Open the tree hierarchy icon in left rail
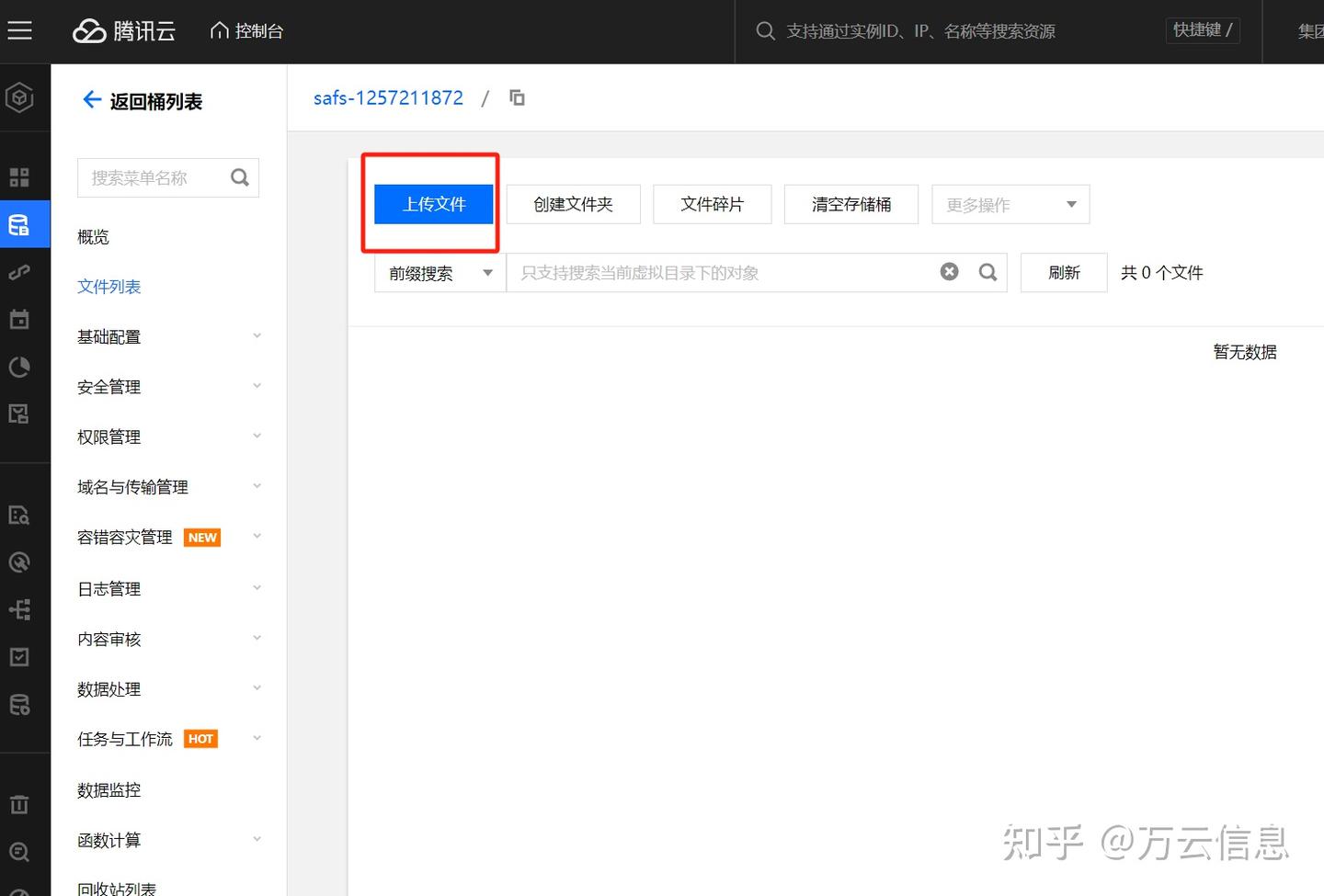 pos(19,609)
